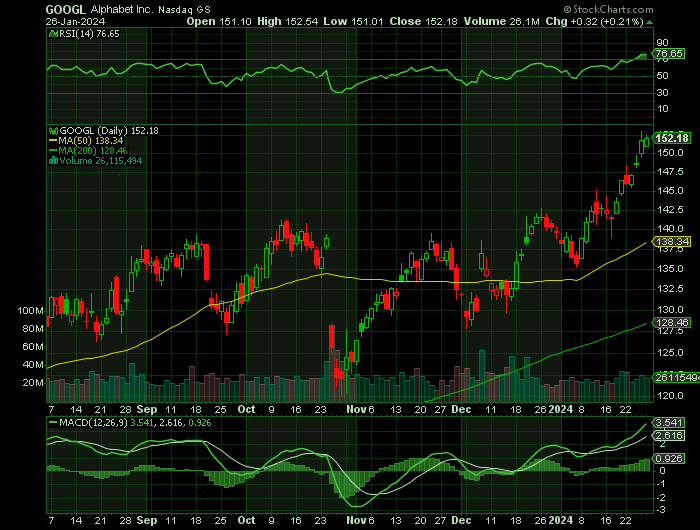Click the 130.0 price axis label
This screenshot has width=700, height=530.
670,309
